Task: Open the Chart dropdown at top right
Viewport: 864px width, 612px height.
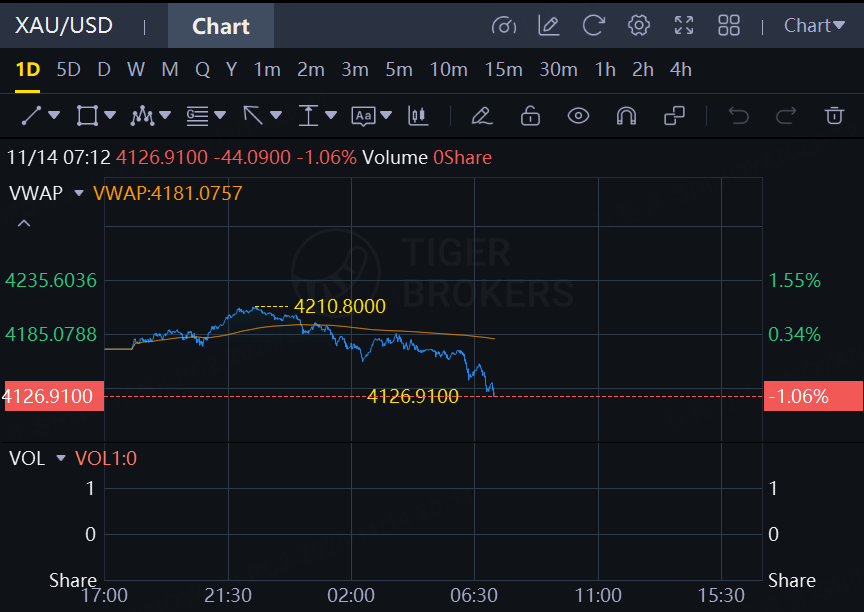Action: tap(814, 25)
